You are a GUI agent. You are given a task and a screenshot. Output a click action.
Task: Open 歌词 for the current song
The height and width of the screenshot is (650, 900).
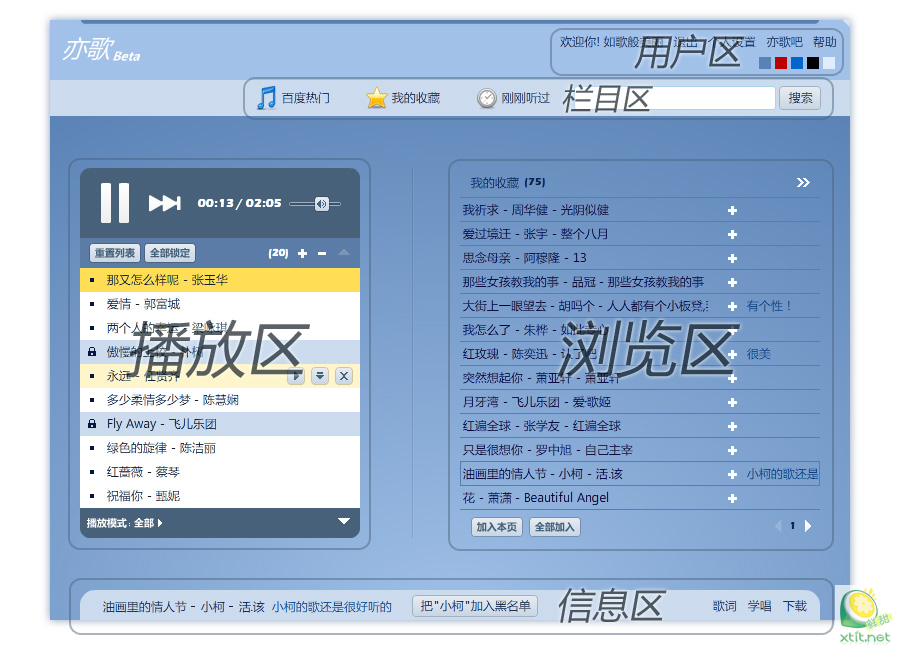click(x=724, y=606)
